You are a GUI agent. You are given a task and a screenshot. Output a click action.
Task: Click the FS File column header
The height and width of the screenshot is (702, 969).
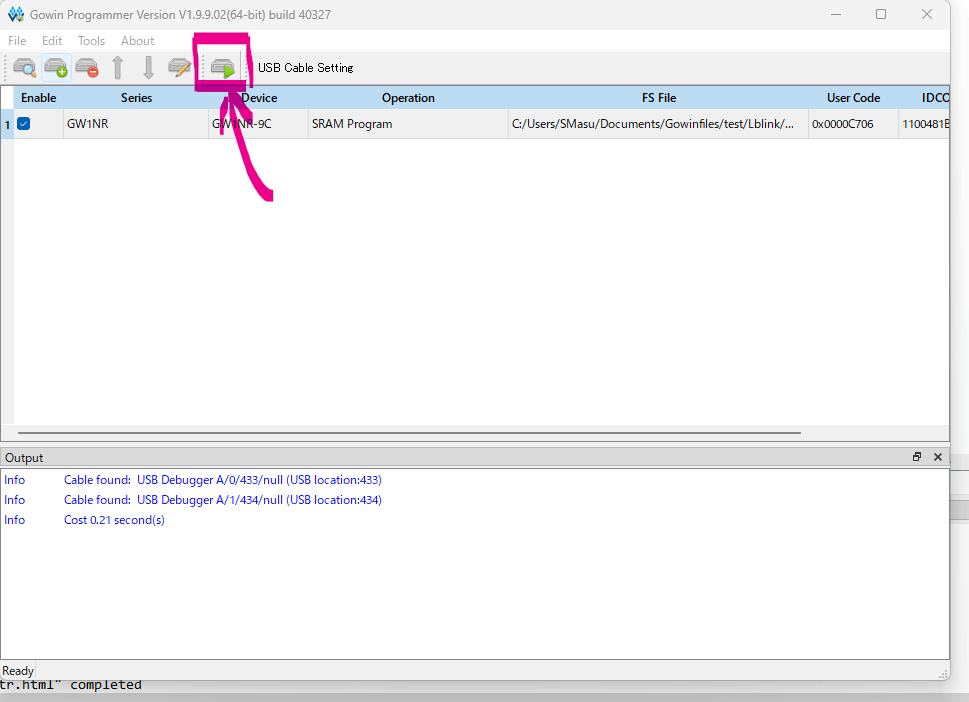tap(658, 98)
